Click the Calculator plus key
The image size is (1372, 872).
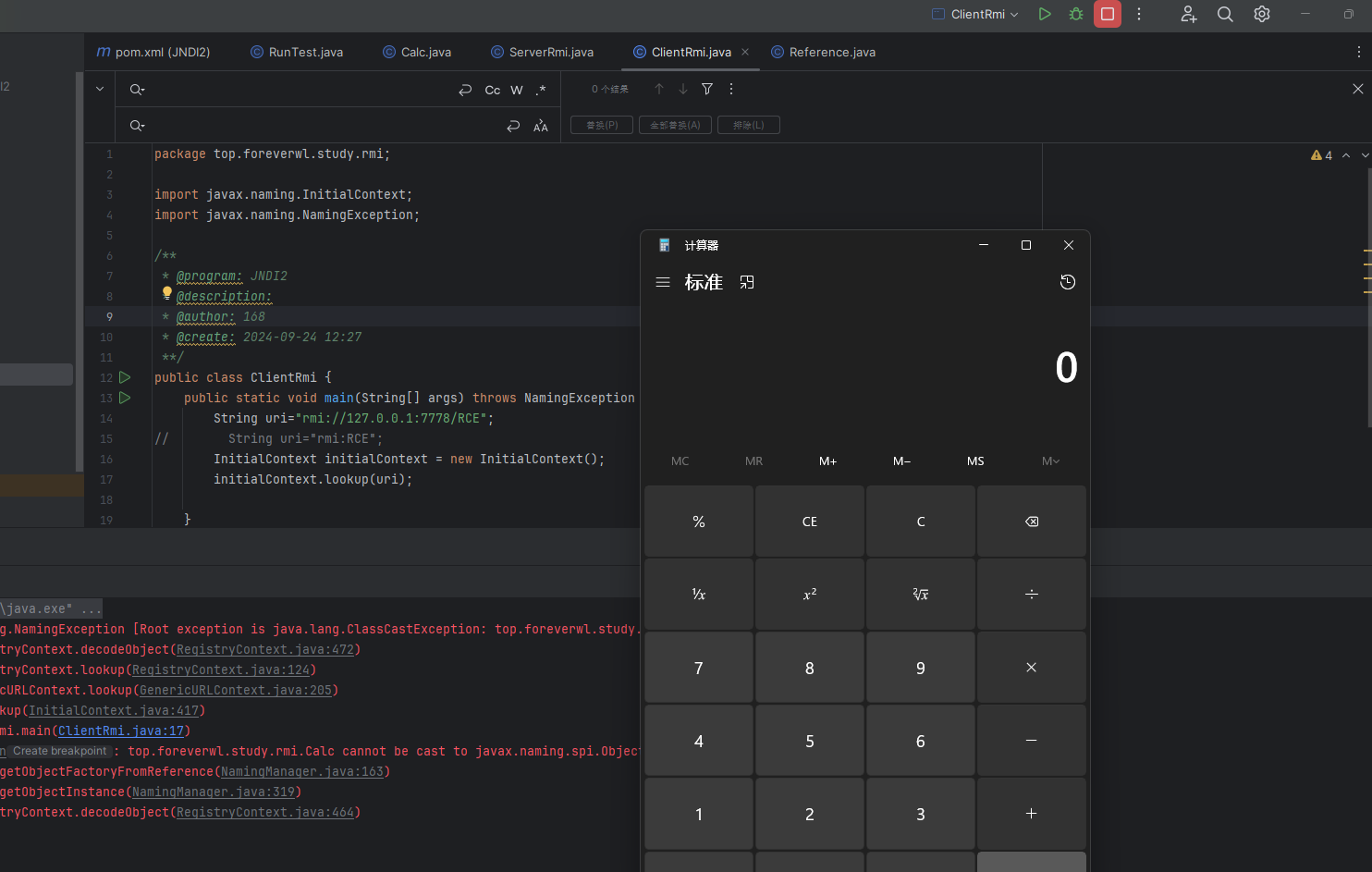(x=1032, y=814)
